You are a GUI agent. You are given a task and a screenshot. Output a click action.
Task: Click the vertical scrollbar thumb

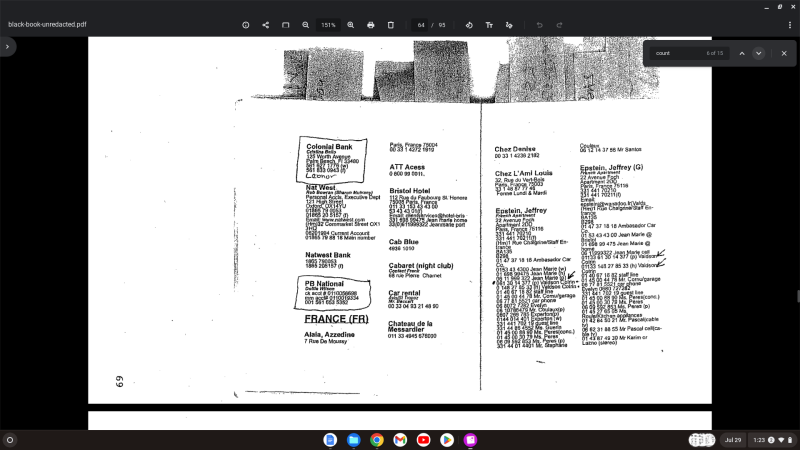(x=798, y=296)
